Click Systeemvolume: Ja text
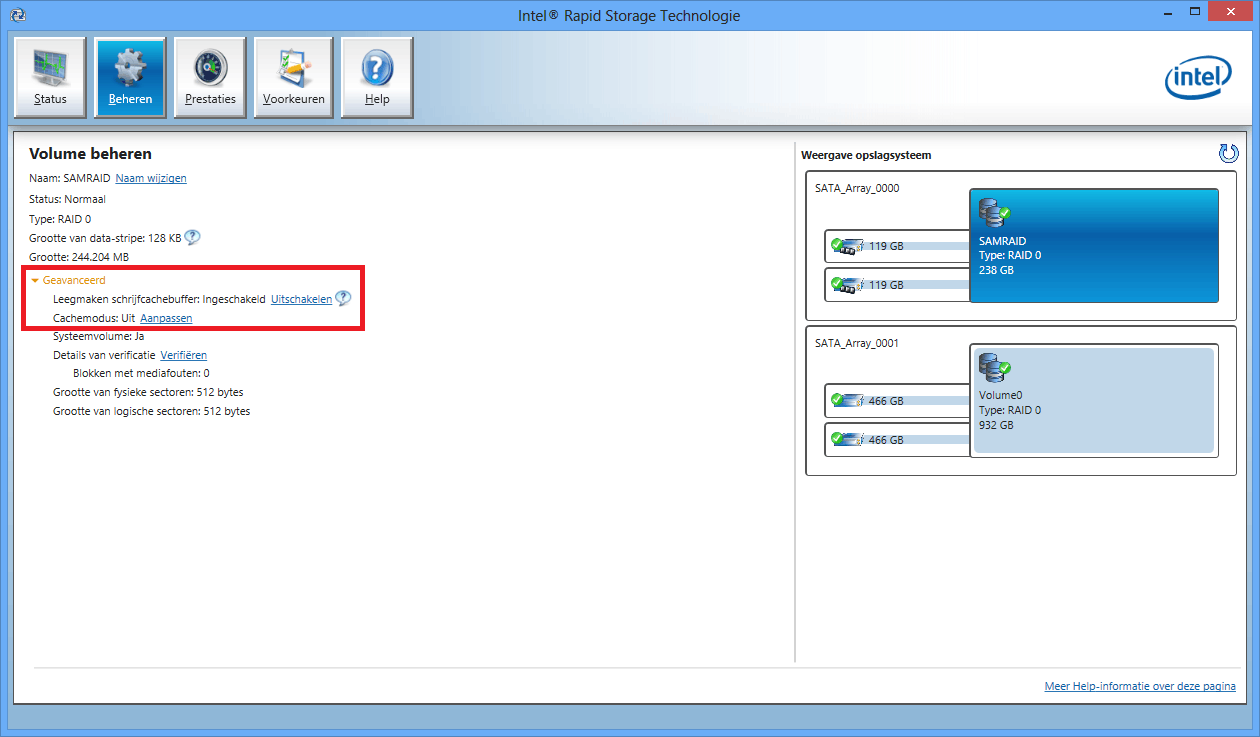1260x737 pixels. tap(99, 336)
